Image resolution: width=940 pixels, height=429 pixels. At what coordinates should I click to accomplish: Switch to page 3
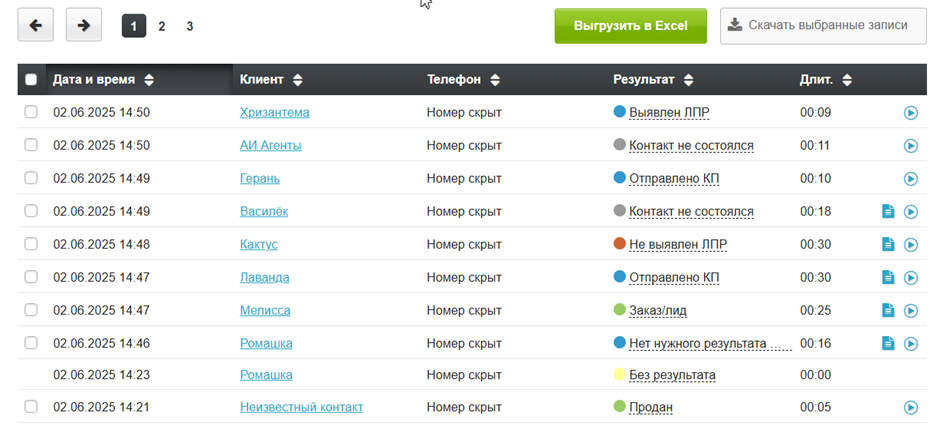click(x=190, y=26)
